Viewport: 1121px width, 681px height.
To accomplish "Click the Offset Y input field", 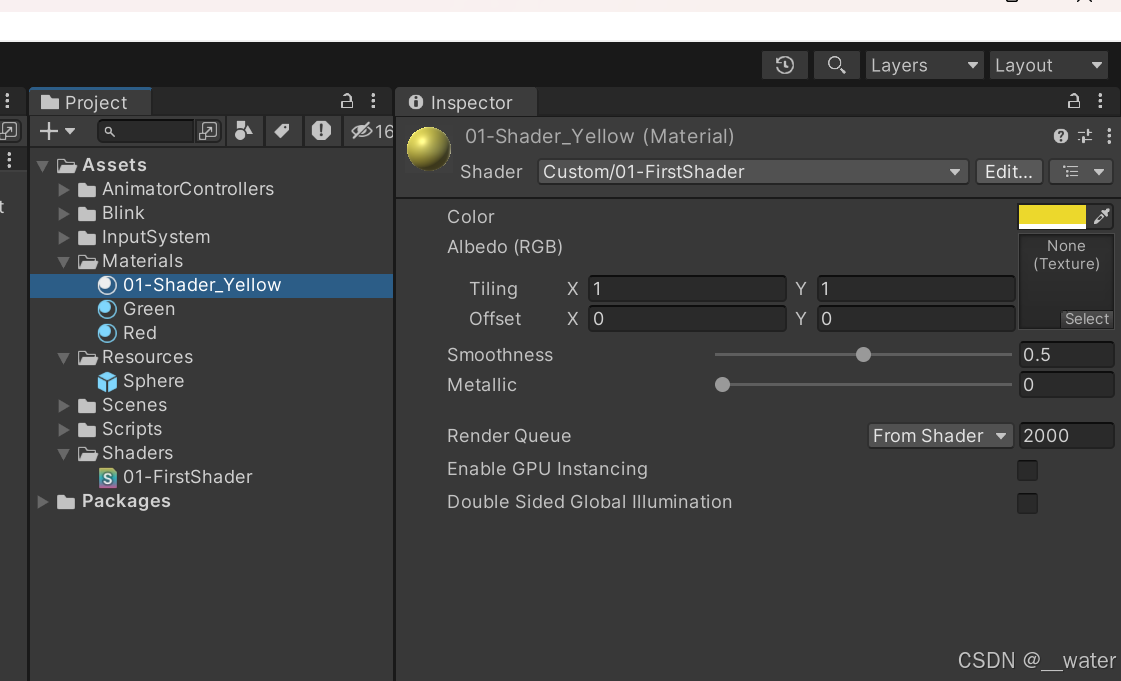I will pos(916,319).
